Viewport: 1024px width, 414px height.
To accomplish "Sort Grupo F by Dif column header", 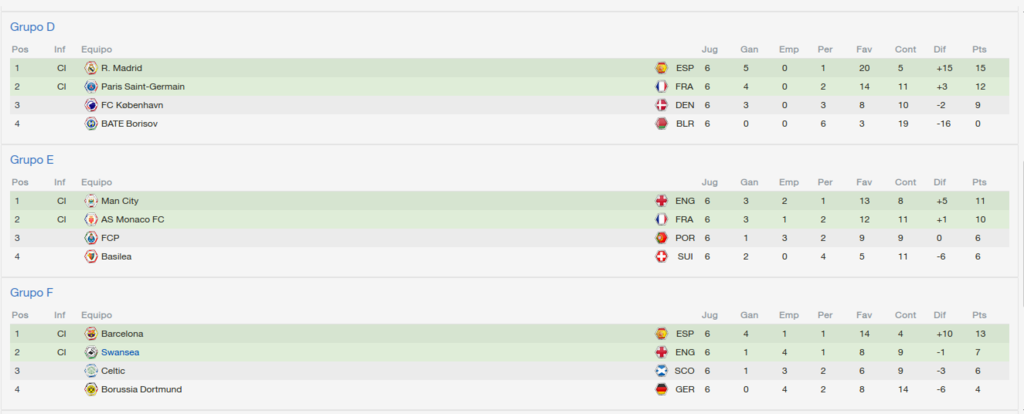I will tap(939, 315).
